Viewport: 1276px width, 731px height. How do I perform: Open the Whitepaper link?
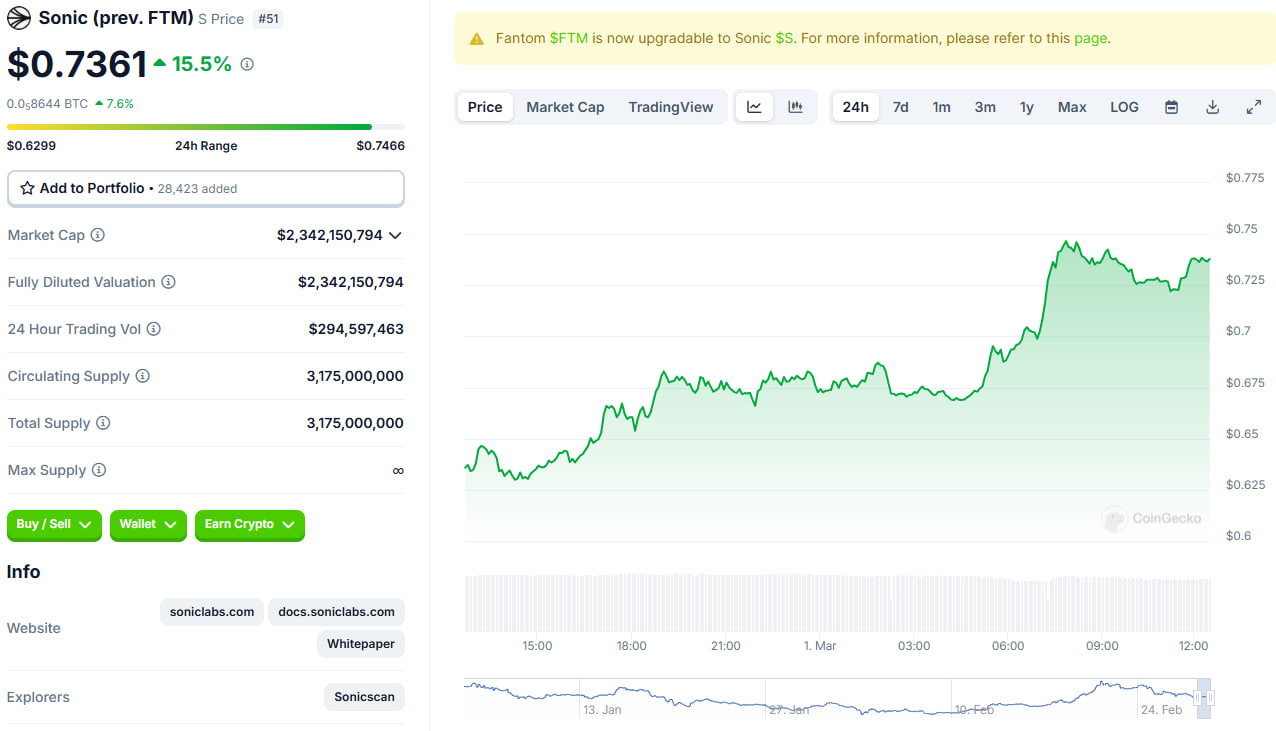(x=361, y=644)
